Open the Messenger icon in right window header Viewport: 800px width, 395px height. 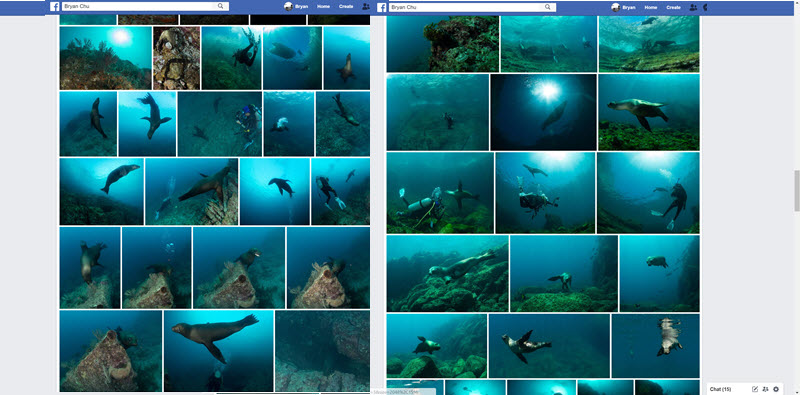point(705,7)
